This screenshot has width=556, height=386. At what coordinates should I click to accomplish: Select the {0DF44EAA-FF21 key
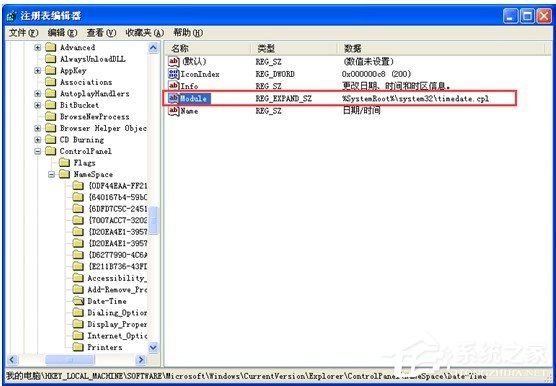point(118,186)
